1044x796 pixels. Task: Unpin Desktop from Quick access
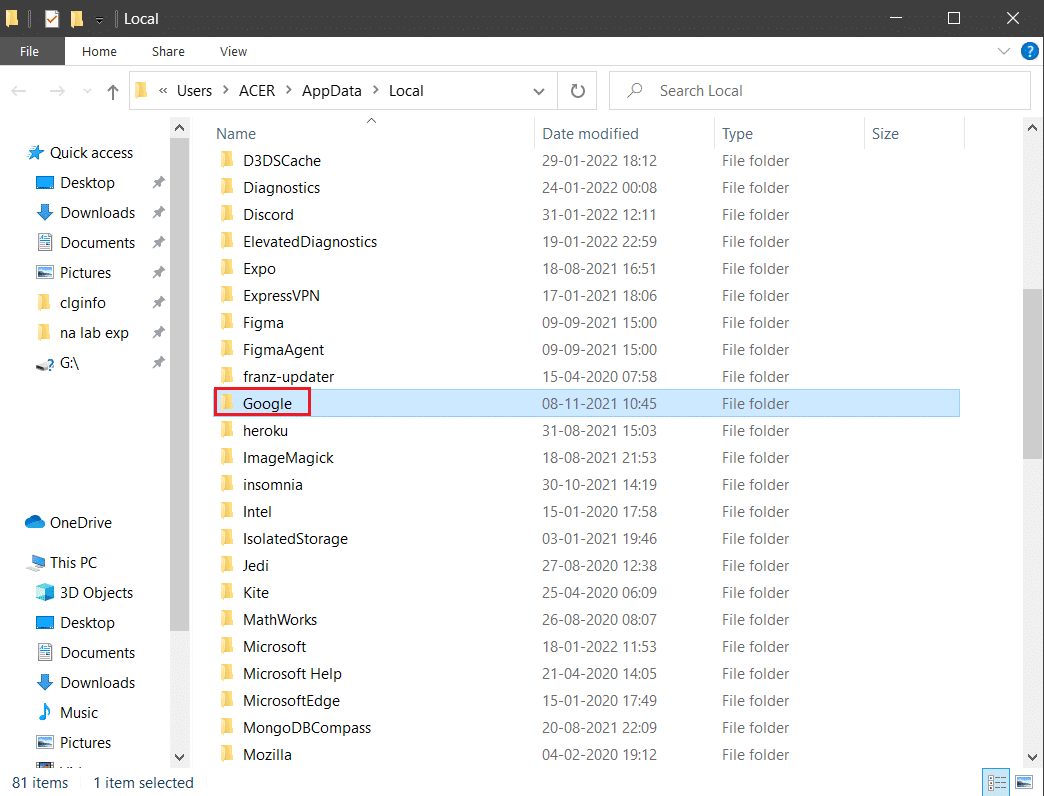point(157,182)
